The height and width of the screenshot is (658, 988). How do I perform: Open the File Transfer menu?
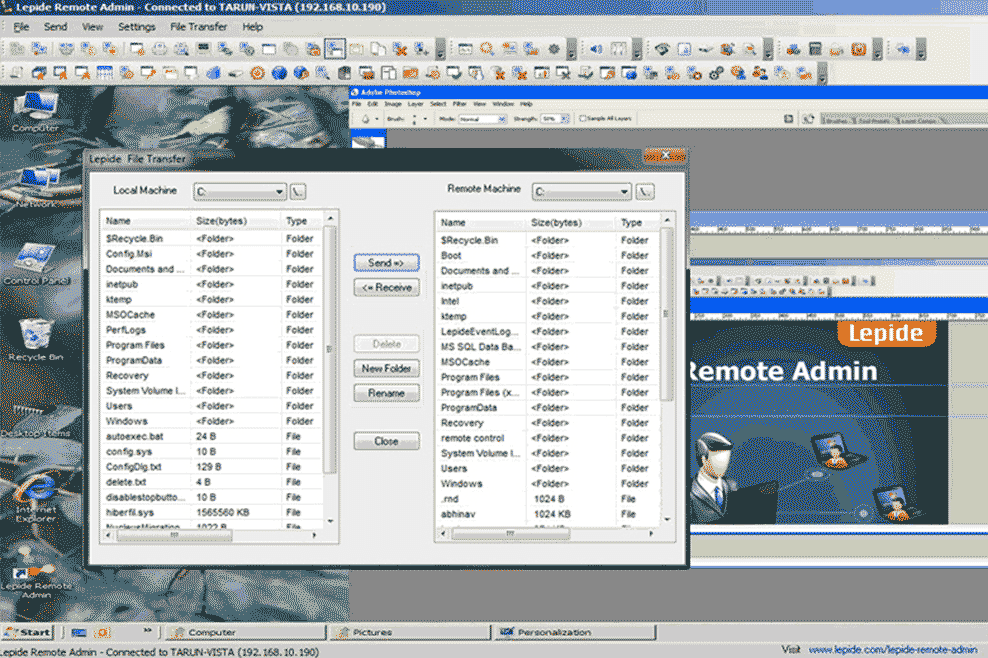[x=198, y=27]
